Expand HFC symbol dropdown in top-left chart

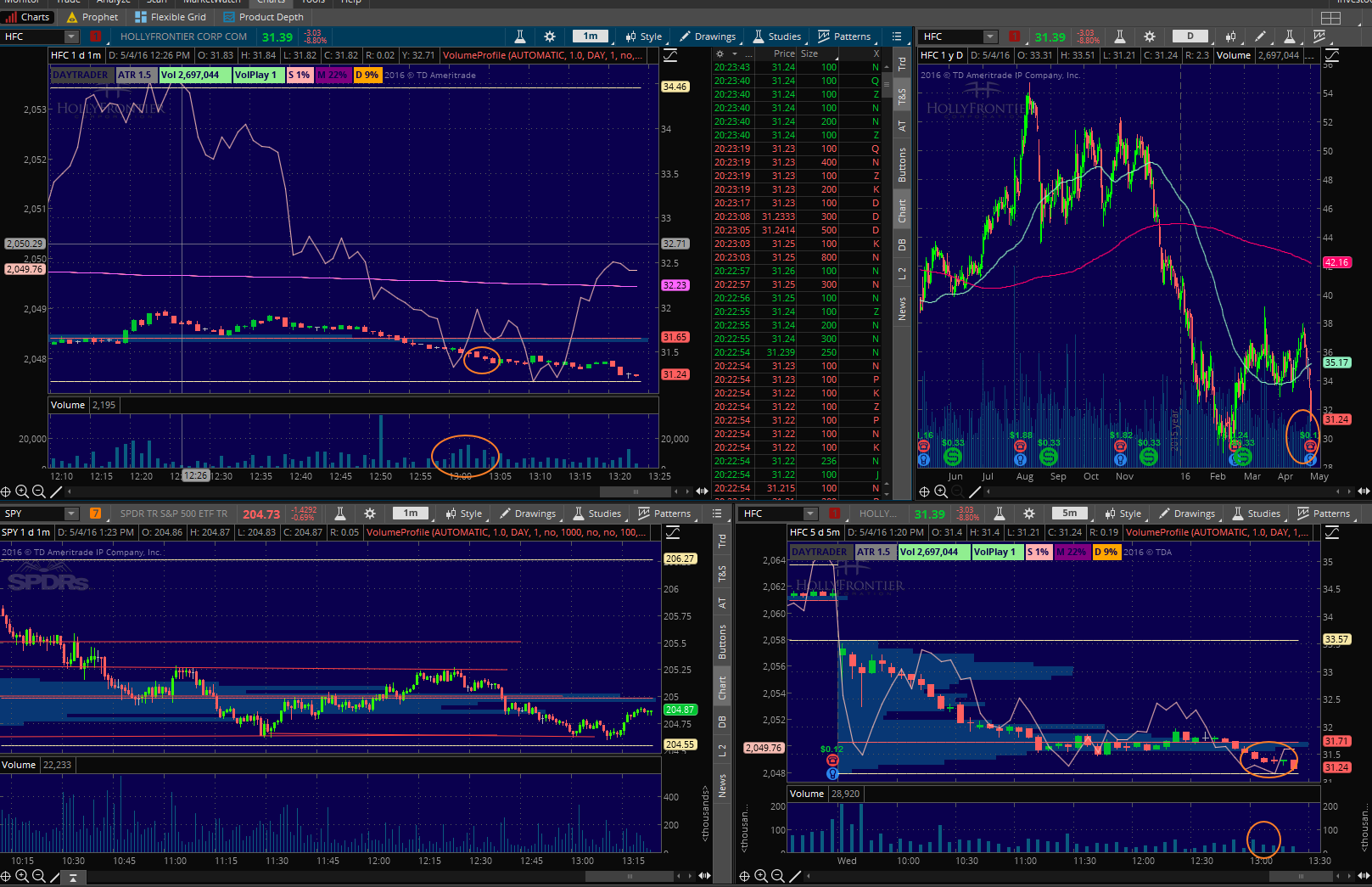[71, 36]
